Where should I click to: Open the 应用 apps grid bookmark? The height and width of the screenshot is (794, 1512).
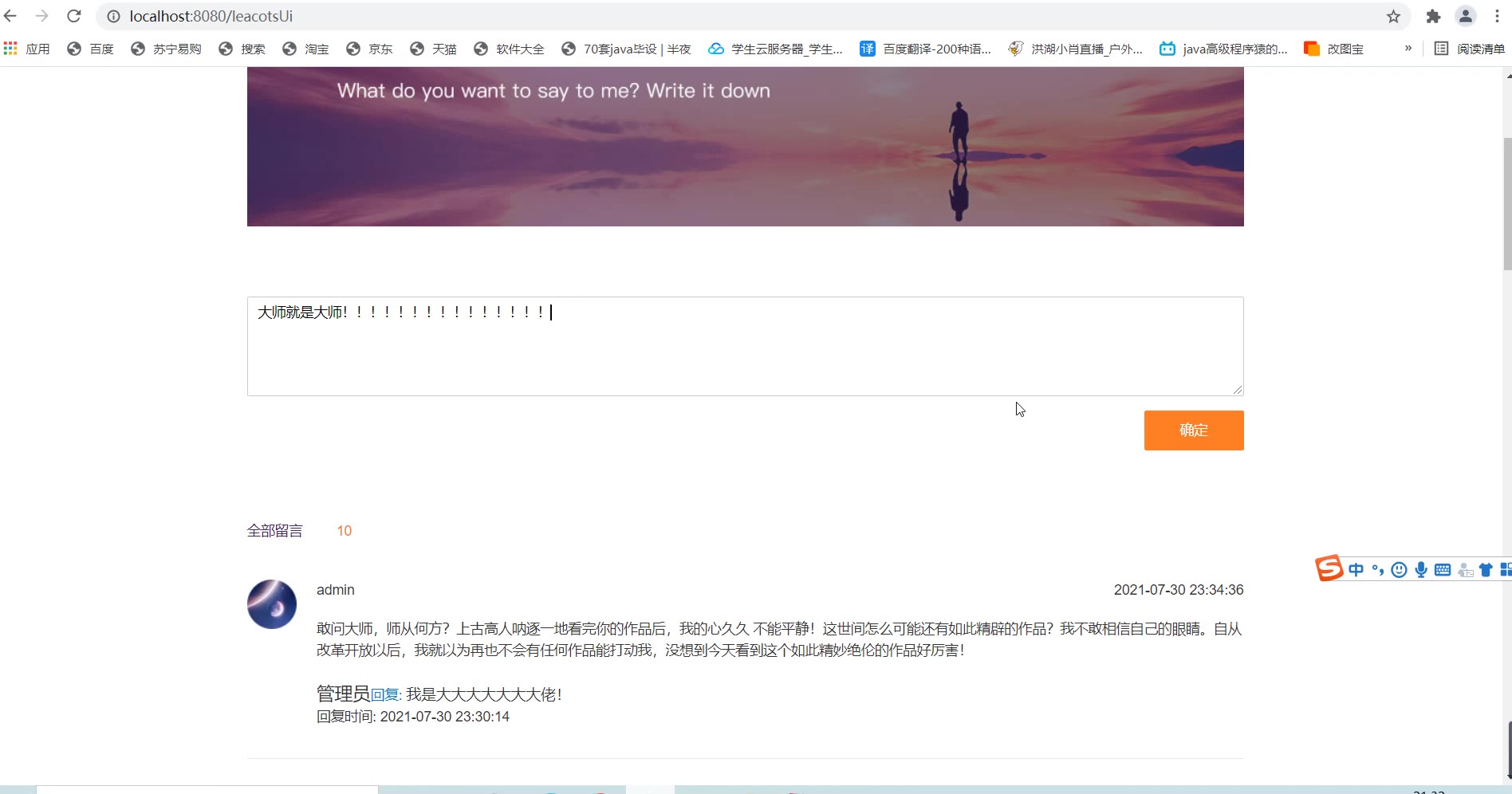[x=26, y=49]
